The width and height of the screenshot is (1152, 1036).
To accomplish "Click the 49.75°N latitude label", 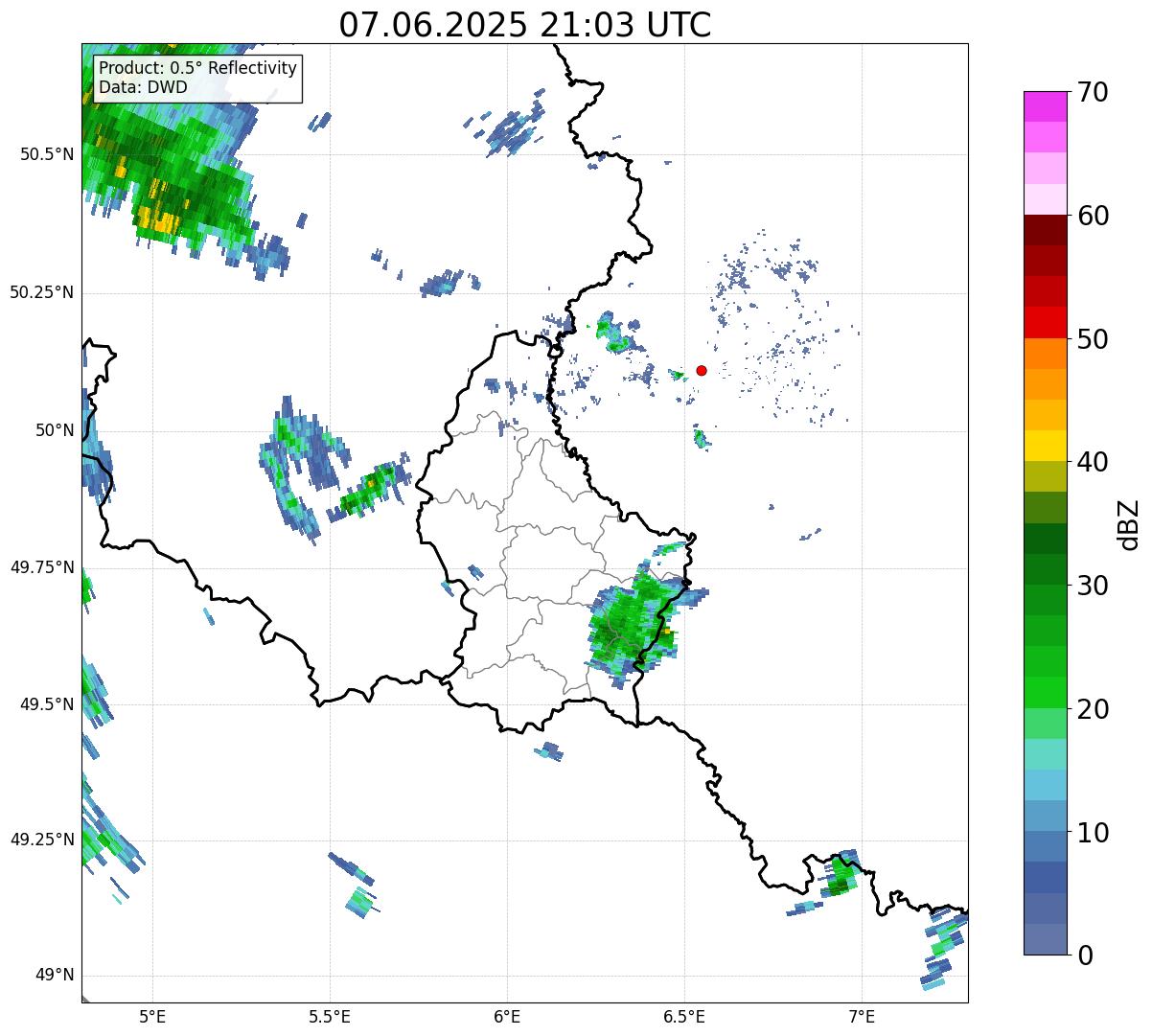I will (42, 567).
